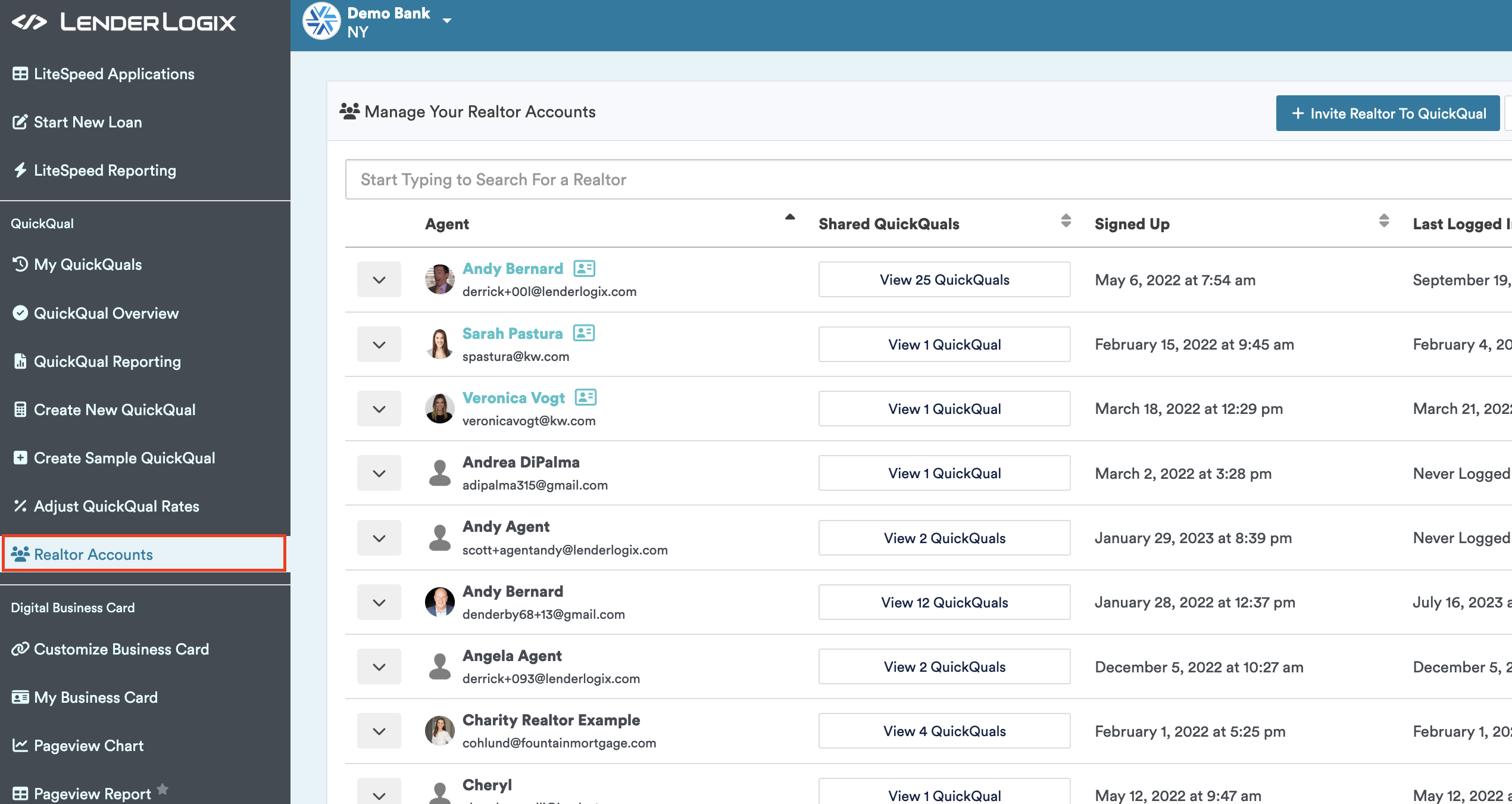Click avatar of Andy Bernard denderby68
Screen dimensions: 1512x804
pyautogui.click(x=440, y=602)
